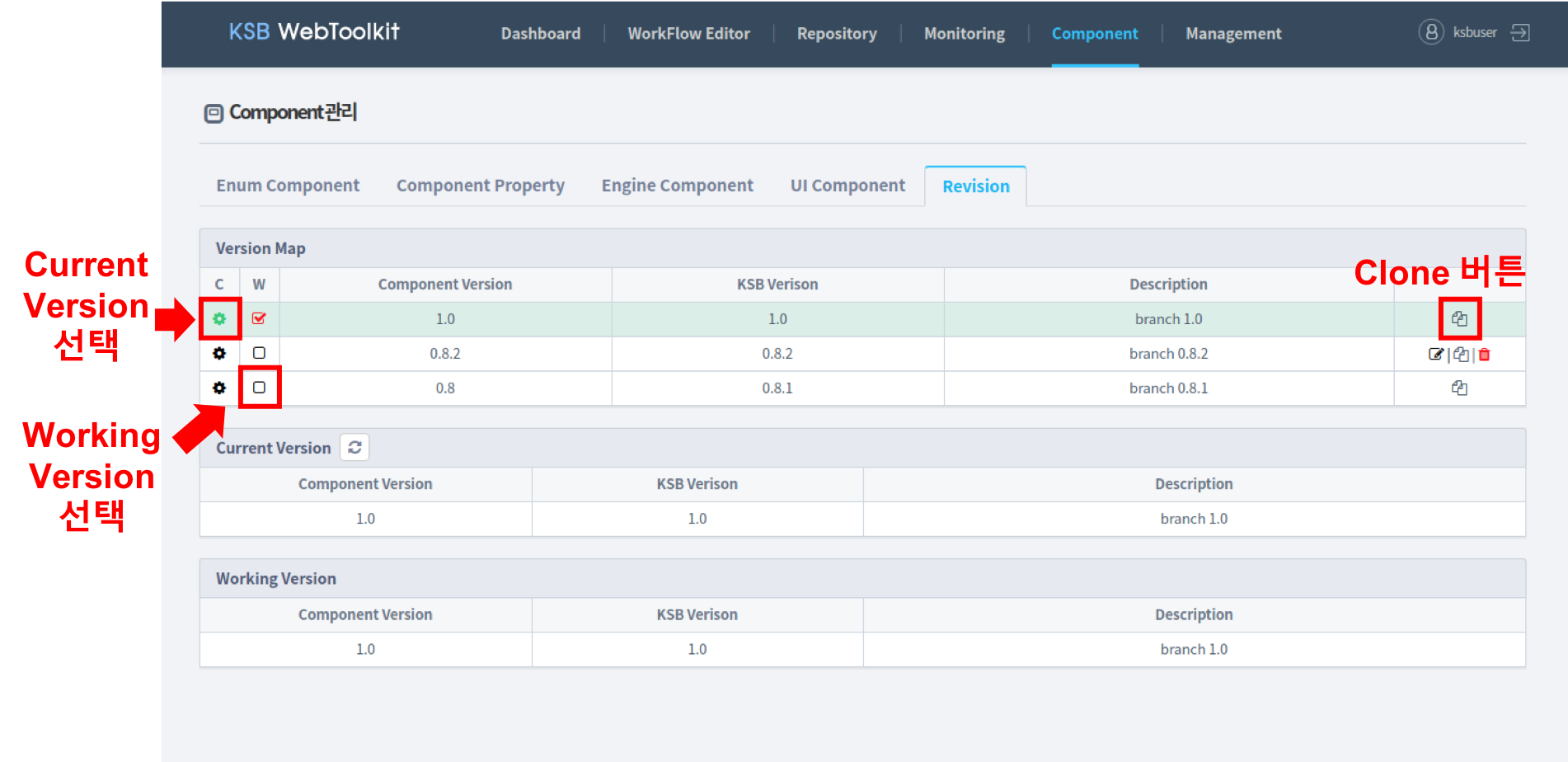Switch to Engine Component tab

click(678, 186)
